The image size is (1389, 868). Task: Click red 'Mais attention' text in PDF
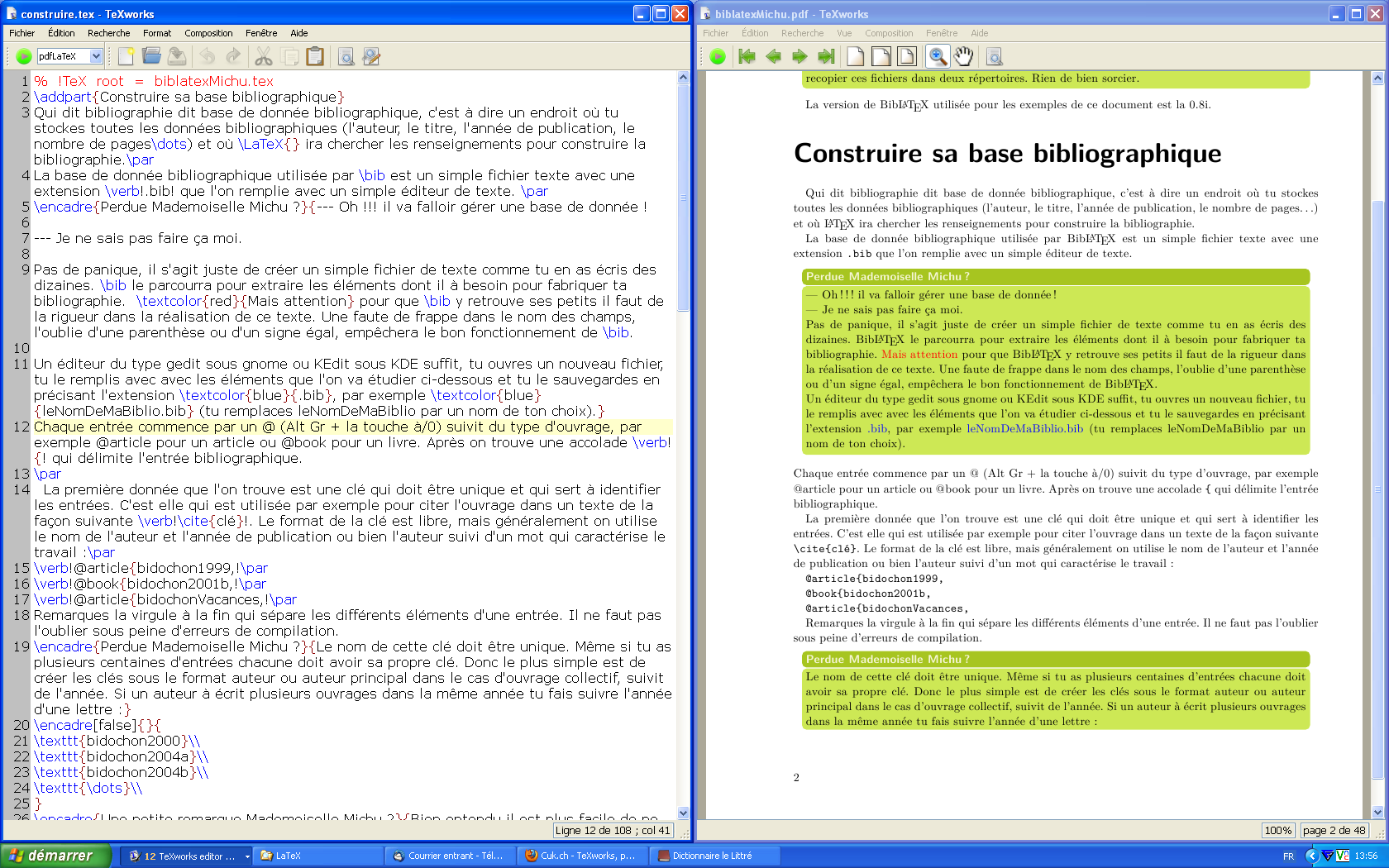tap(919, 355)
